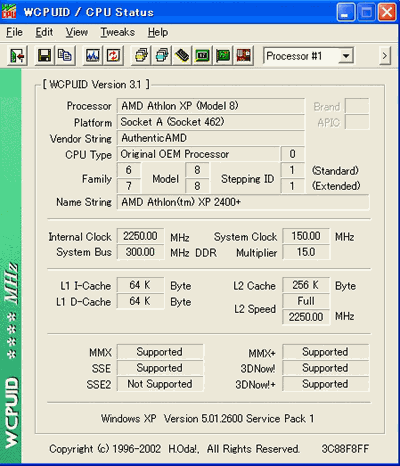Viewport: 400px width, 466px height.
Task: Open the Help menu
Action: pos(158,32)
